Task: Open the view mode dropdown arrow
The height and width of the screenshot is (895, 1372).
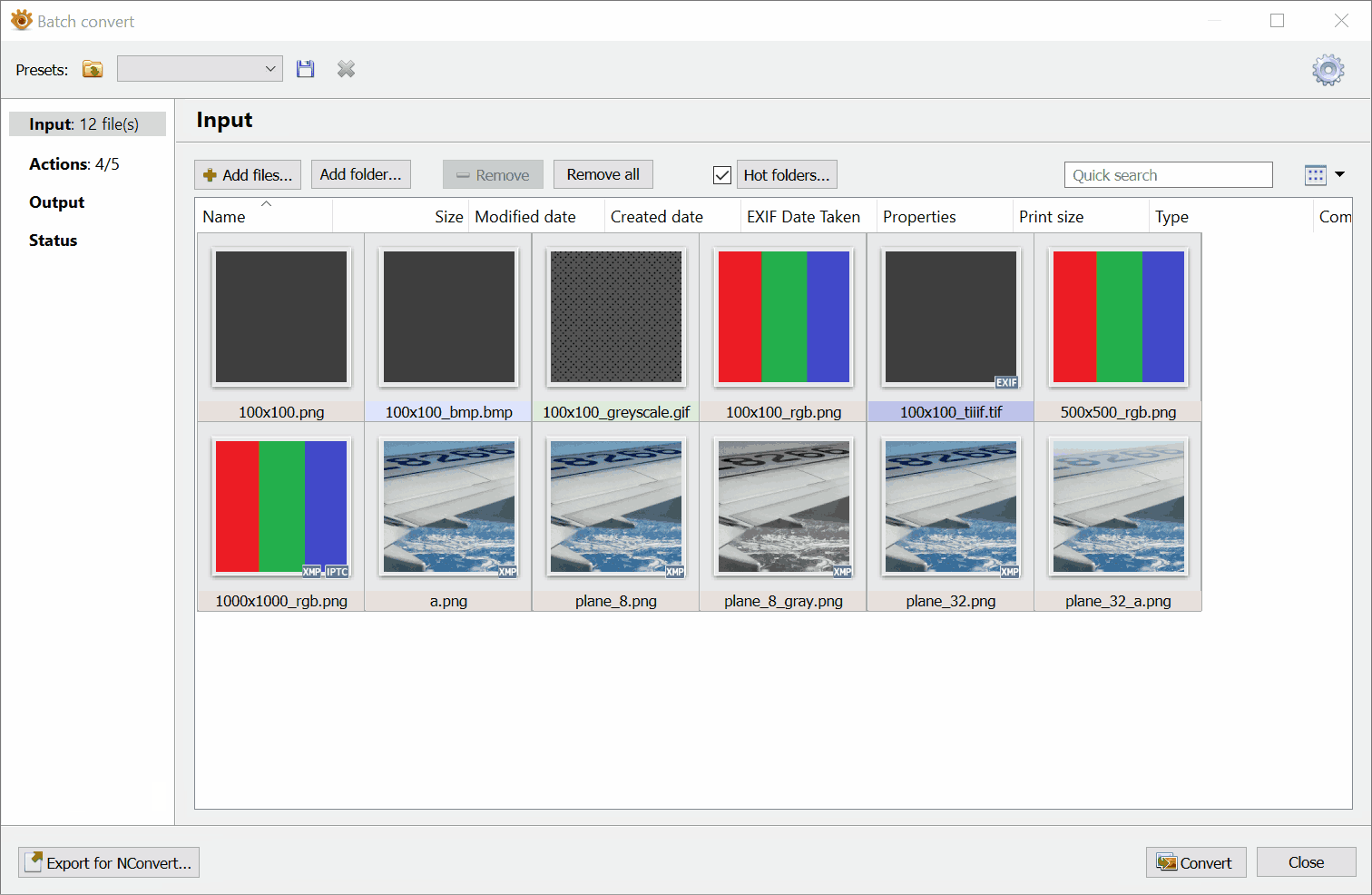Action: coord(1339,174)
